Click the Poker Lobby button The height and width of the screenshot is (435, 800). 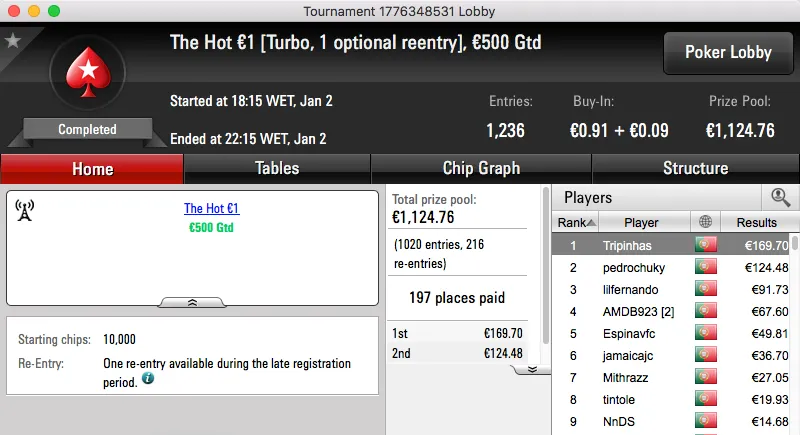[x=727, y=53]
